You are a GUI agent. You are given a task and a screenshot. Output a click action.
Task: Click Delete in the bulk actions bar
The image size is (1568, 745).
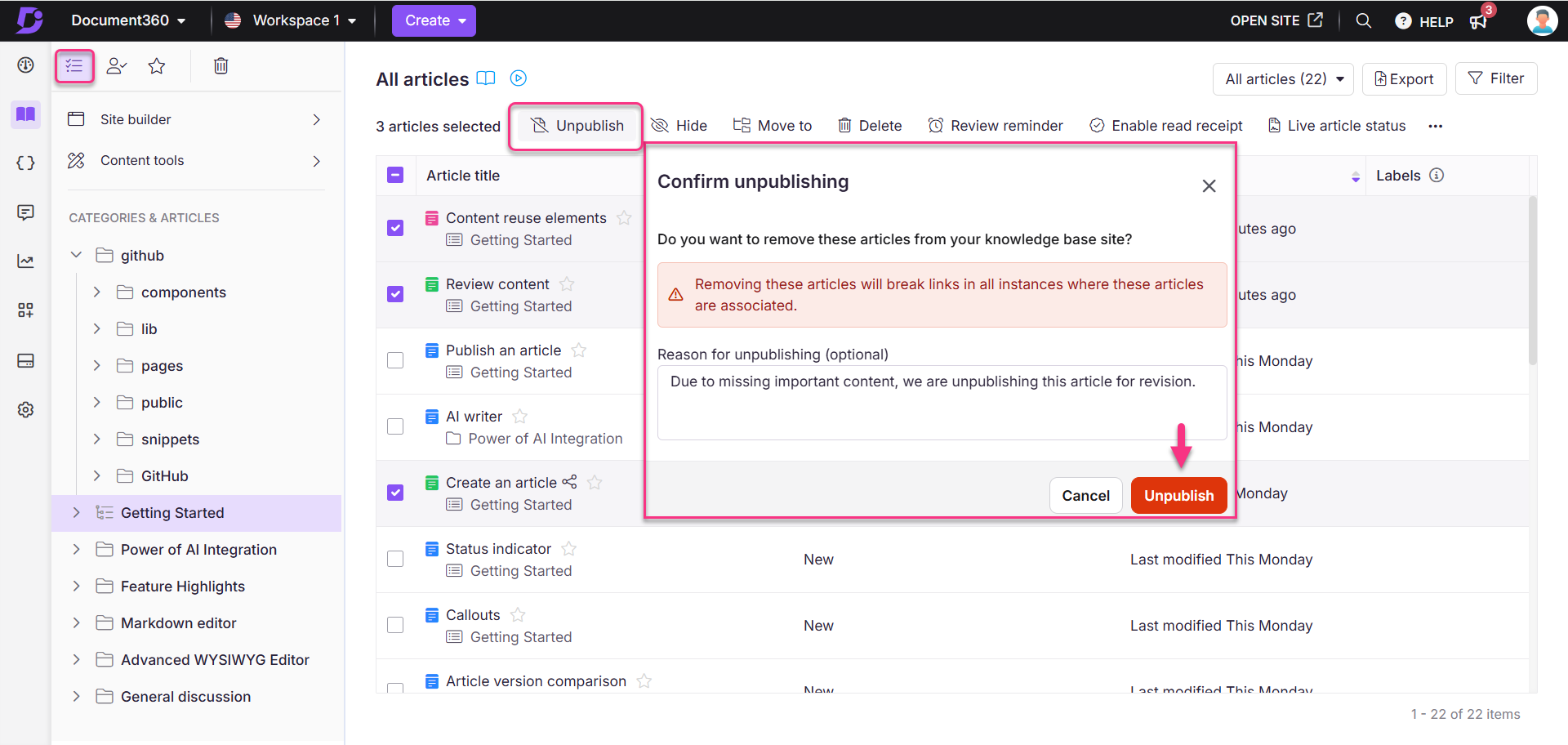[871, 126]
